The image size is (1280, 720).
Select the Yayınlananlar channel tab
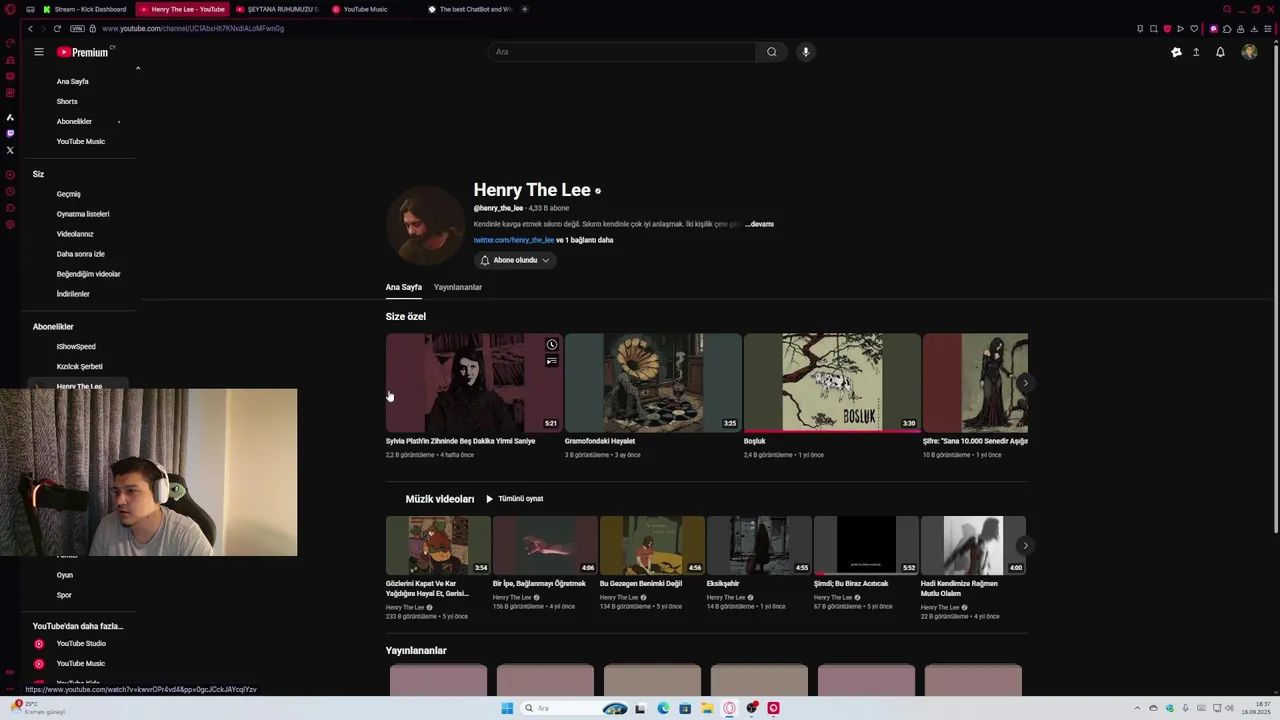coord(458,287)
